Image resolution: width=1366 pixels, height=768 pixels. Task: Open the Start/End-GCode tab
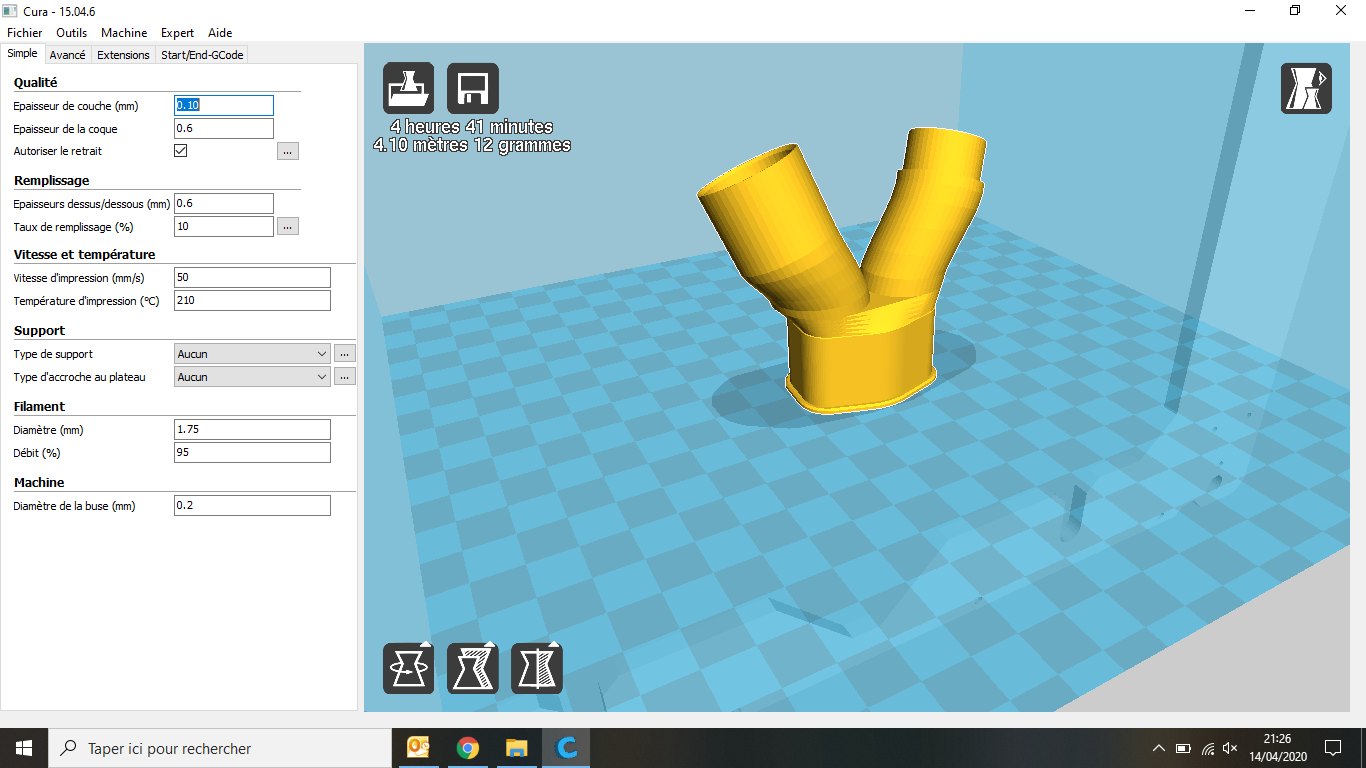pos(202,55)
